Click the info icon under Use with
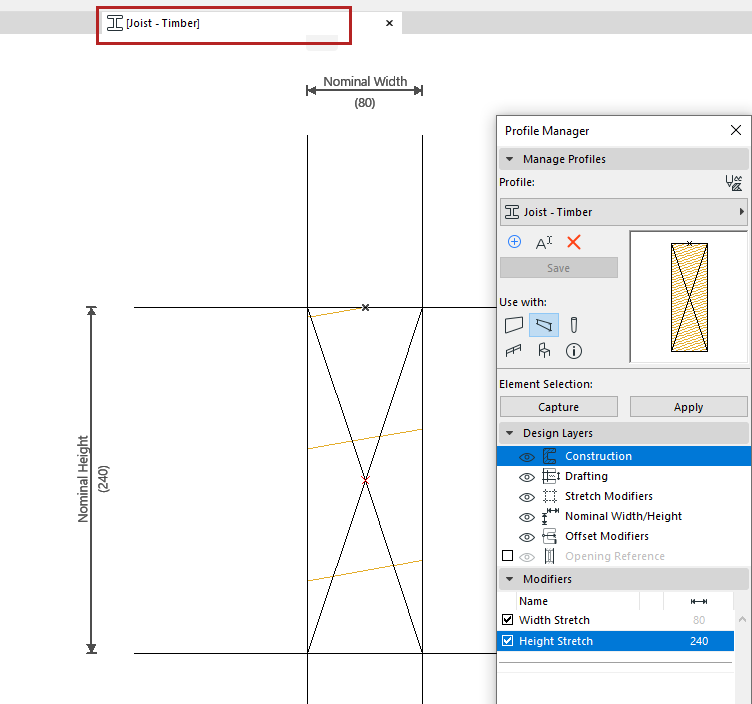This screenshot has width=752, height=704. tap(574, 351)
